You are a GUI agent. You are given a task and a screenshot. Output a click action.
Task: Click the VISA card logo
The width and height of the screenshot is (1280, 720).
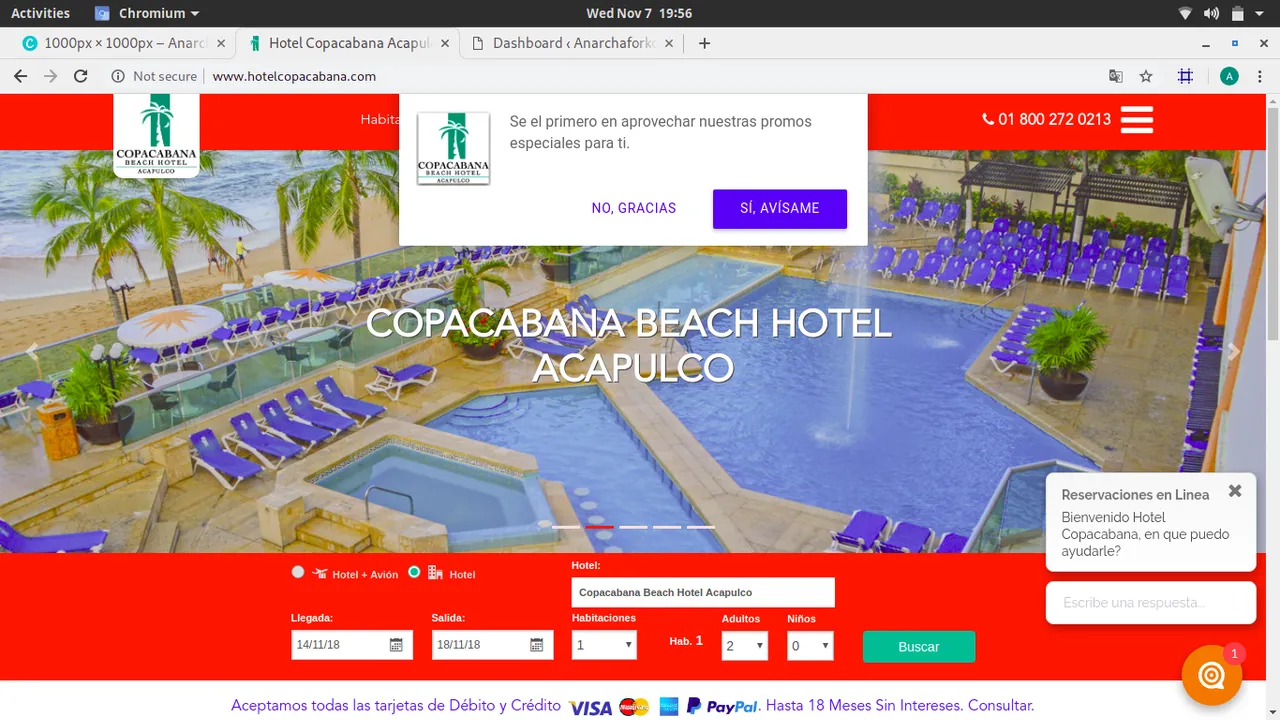[590, 707]
